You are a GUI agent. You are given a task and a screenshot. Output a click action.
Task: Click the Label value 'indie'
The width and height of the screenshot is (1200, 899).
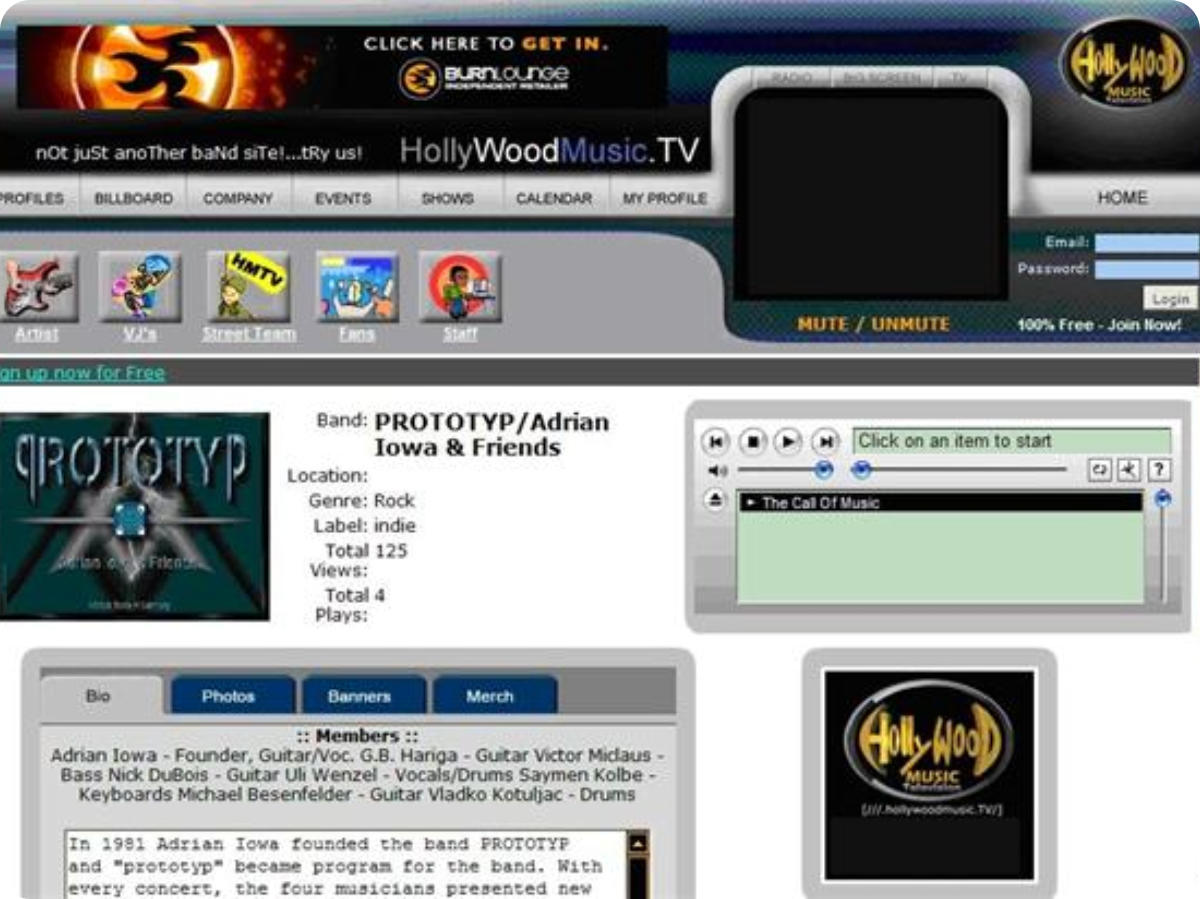395,526
